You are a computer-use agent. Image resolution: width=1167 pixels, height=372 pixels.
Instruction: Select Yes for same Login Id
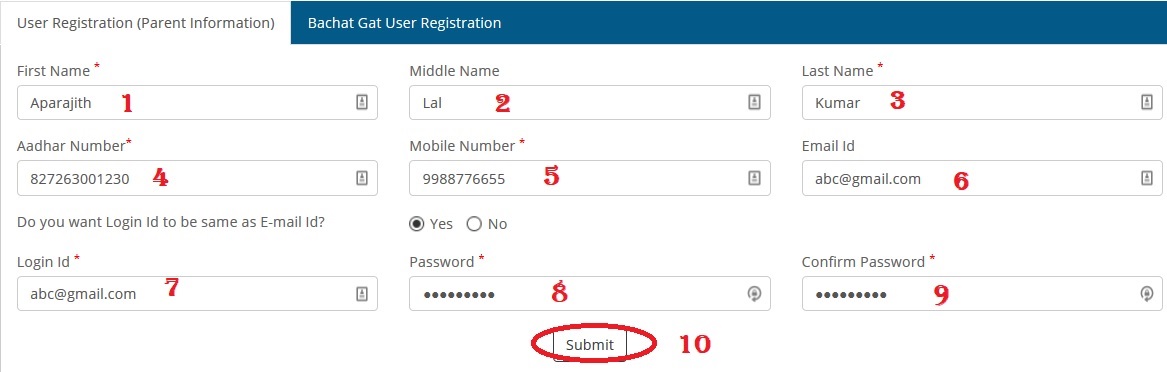coord(418,224)
